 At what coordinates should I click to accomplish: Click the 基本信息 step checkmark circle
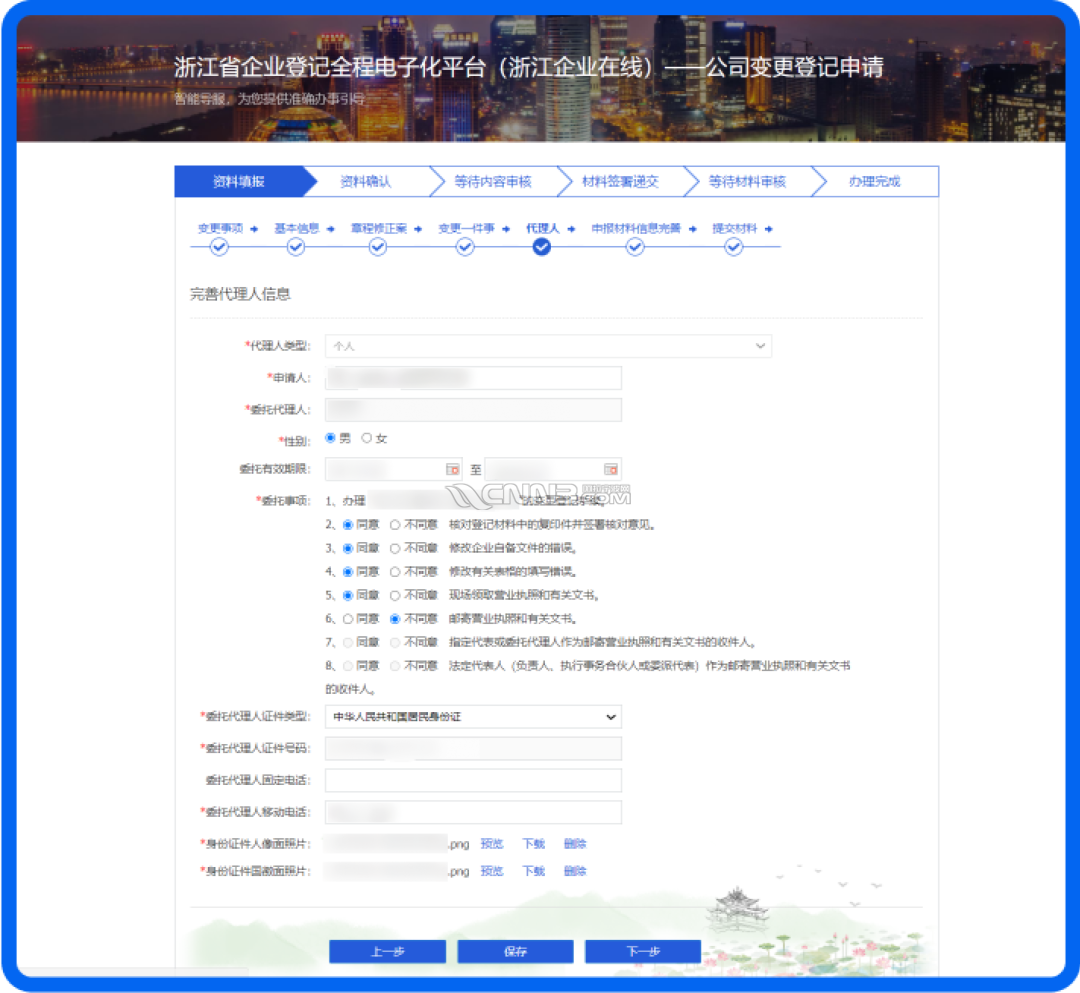tap(296, 247)
